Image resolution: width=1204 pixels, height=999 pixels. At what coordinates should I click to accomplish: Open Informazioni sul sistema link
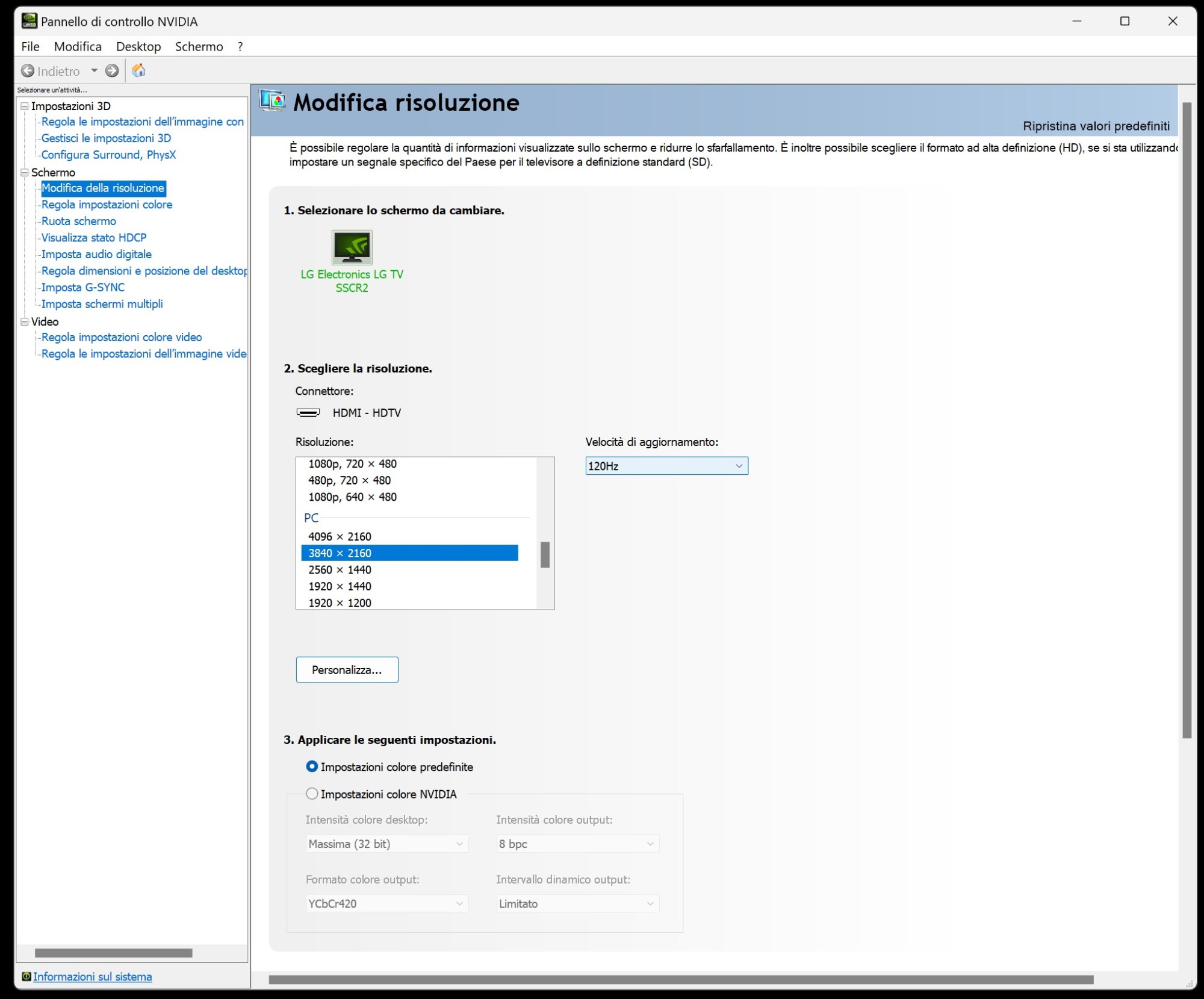(92, 976)
